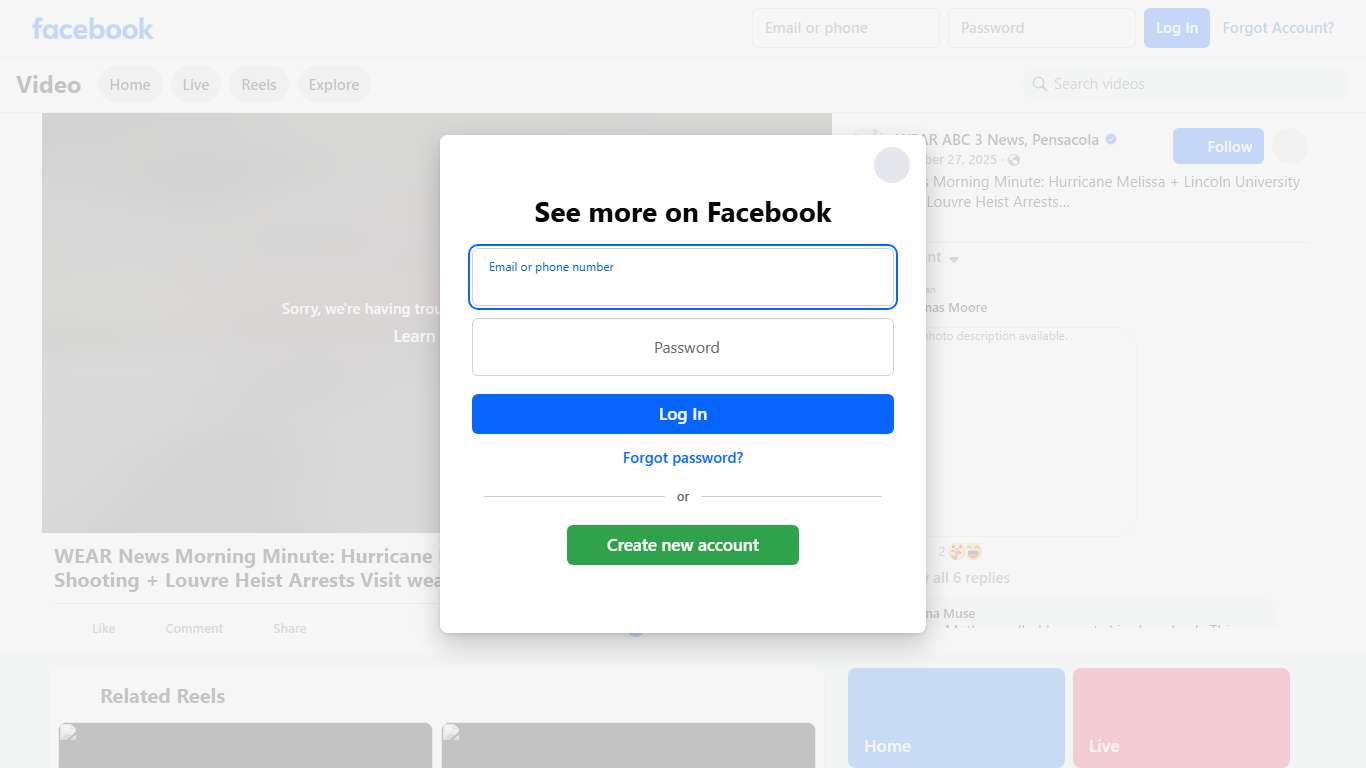This screenshot has width=1366, height=768.
Task: Click the verified badge next to WEAR ABC 3 News
Action: coord(1111,139)
